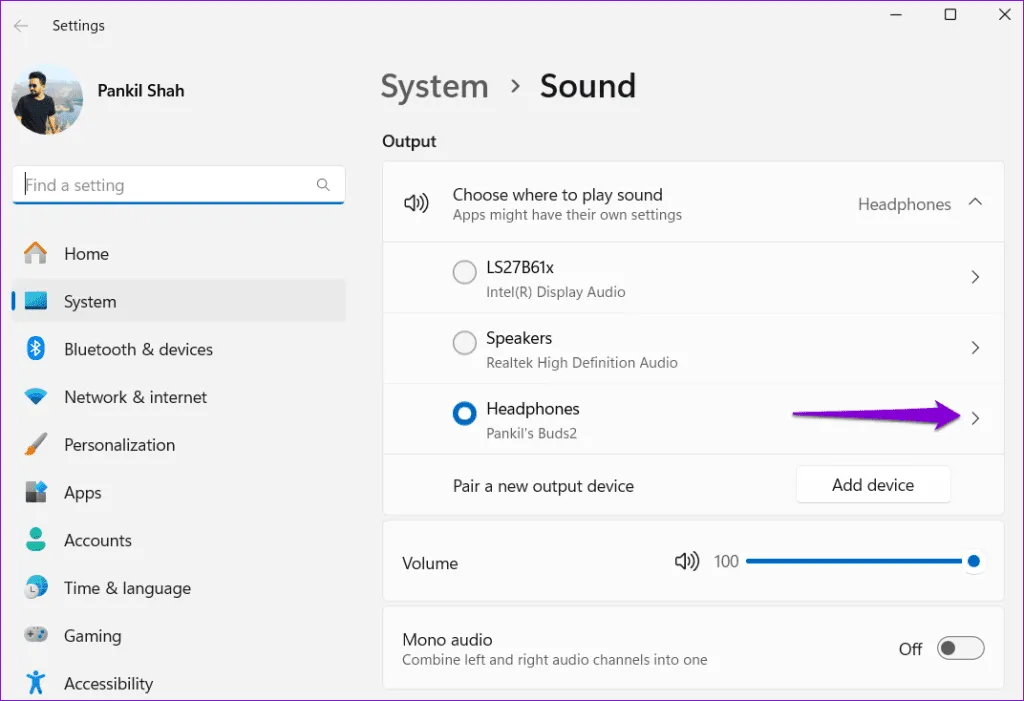Select Speakers as output device
This screenshot has width=1024, height=701.
coord(464,343)
